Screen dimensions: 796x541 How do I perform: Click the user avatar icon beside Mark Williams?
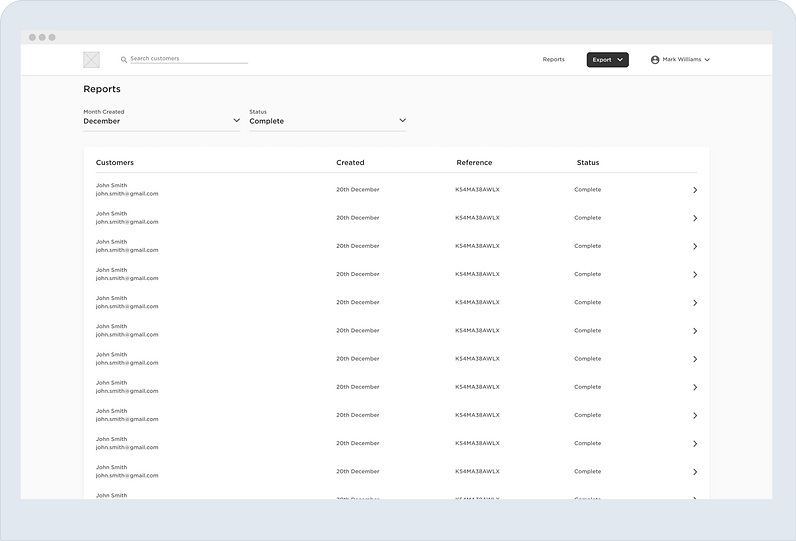coord(655,60)
